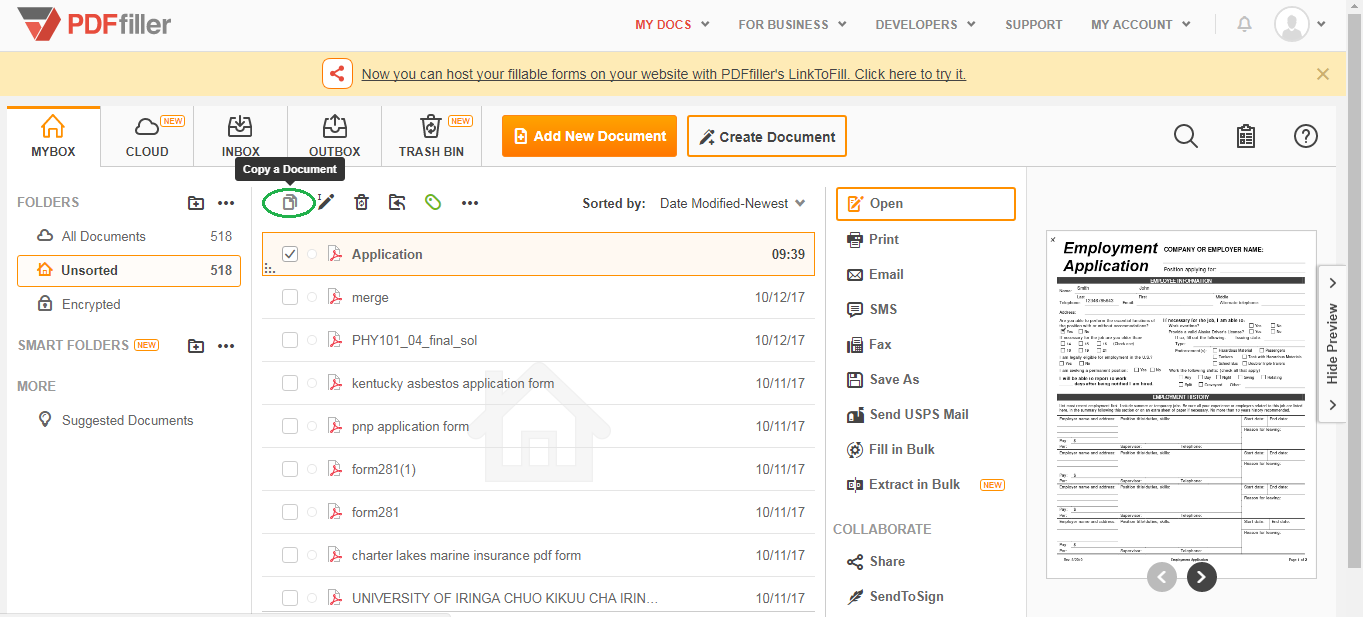Click the LinkToFill banner link

click(x=664, y=74)
